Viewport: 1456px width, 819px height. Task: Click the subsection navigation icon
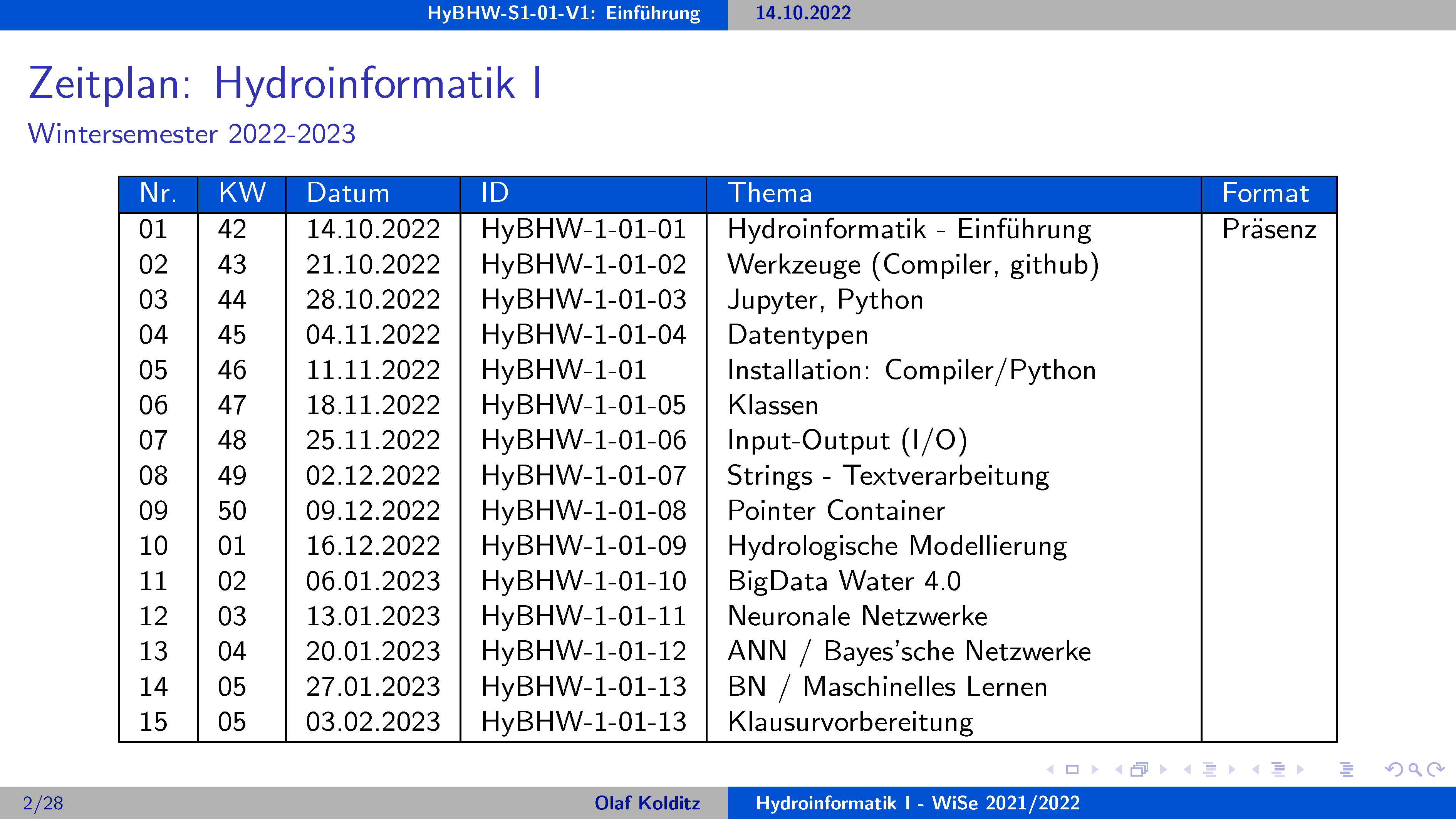pyautogui.click(x=1209, y=769)
